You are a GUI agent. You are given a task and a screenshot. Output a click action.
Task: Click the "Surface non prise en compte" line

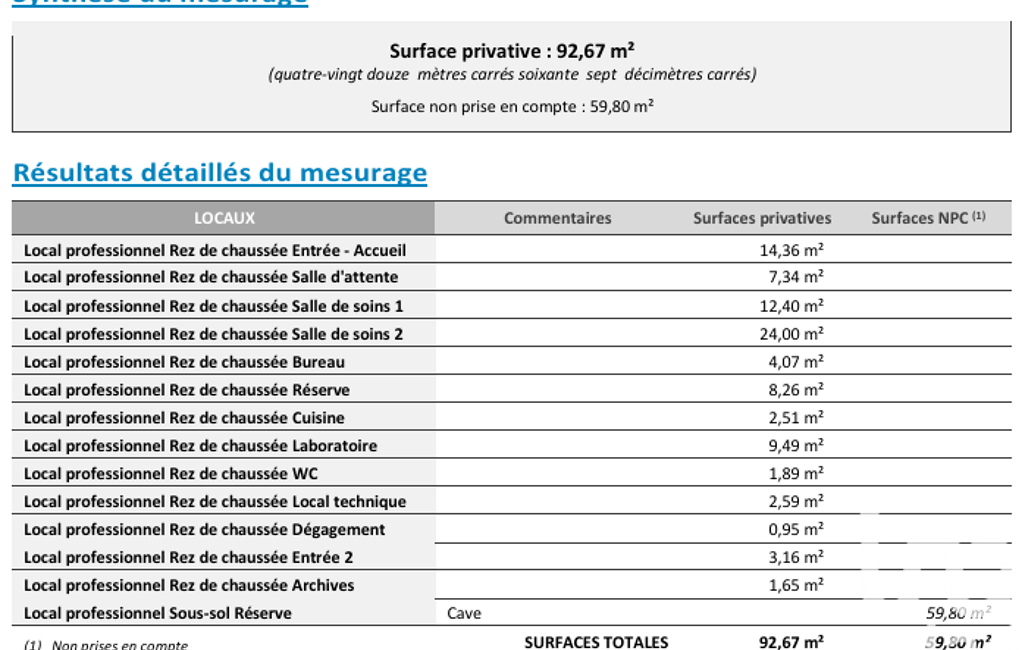click(512, 106)
